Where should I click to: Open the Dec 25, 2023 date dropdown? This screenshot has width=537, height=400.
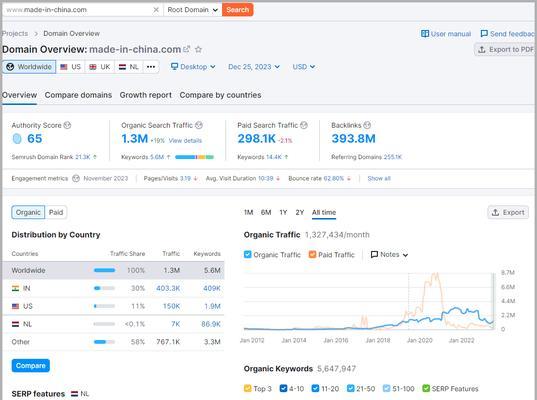pos(254,67)
